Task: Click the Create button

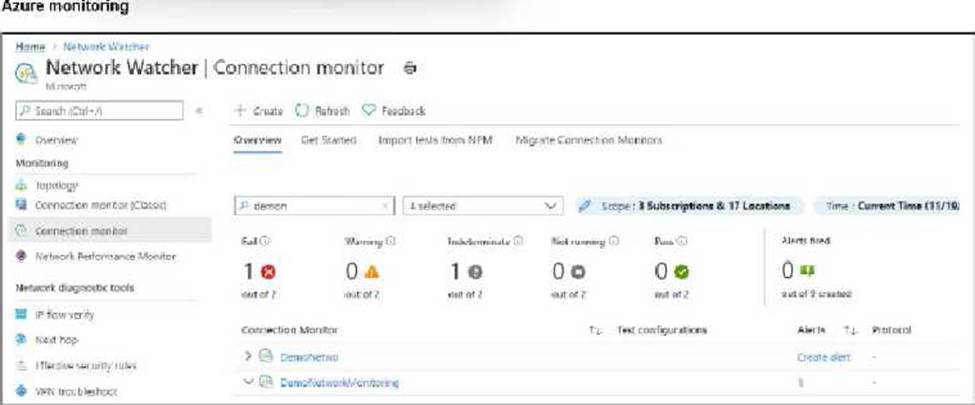Action: point(259,111)
